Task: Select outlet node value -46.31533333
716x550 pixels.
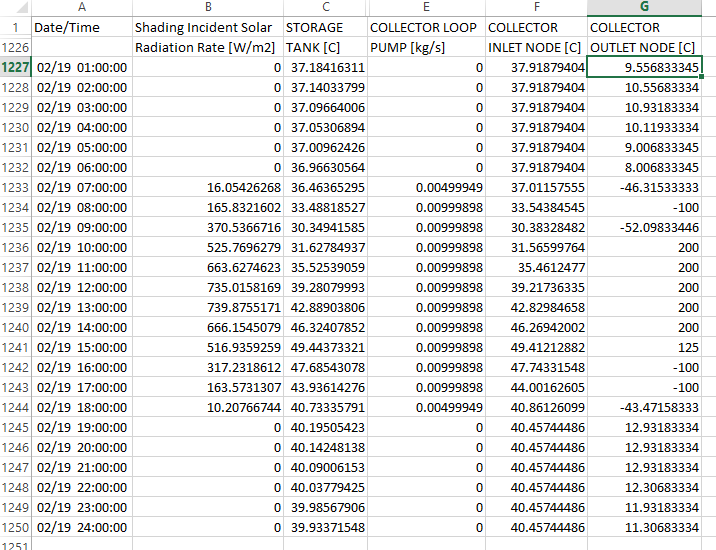Action: tap(644, 187)
